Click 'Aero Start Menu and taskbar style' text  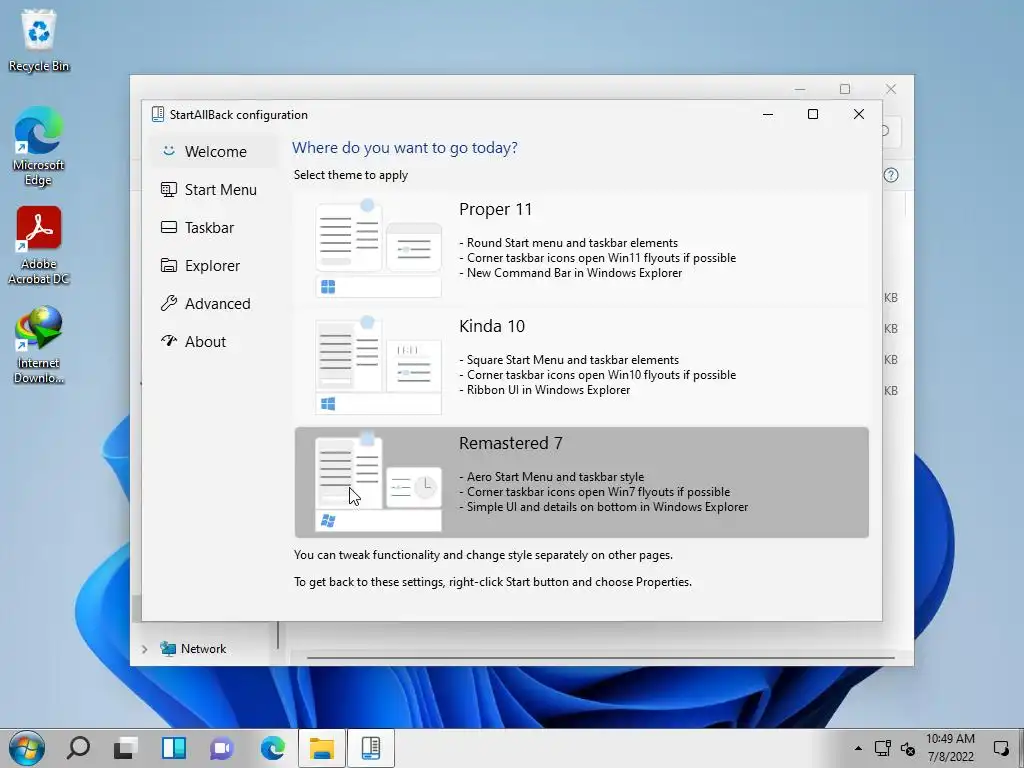point(551,477)
